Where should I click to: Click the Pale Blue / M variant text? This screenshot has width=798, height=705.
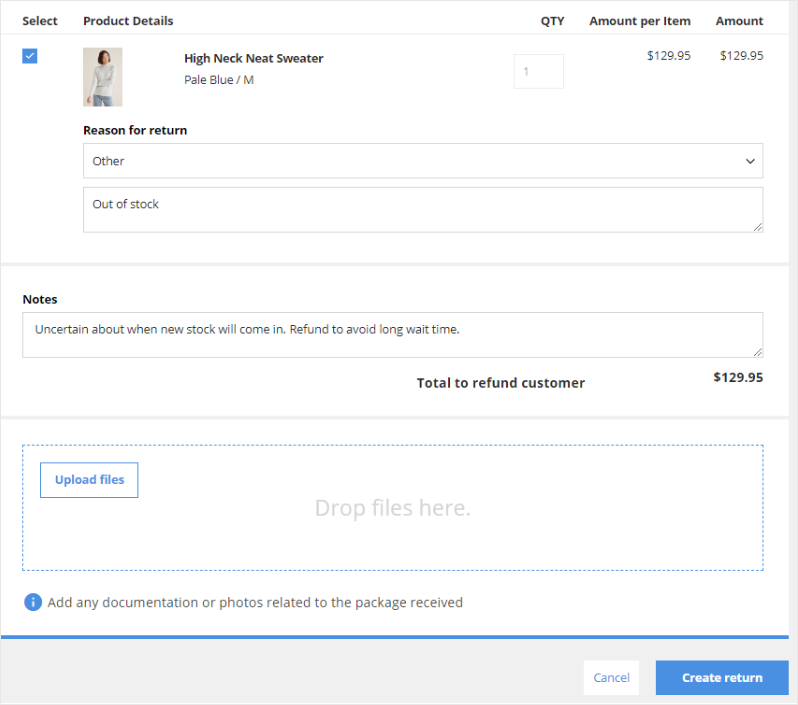(x=219, y=80)
